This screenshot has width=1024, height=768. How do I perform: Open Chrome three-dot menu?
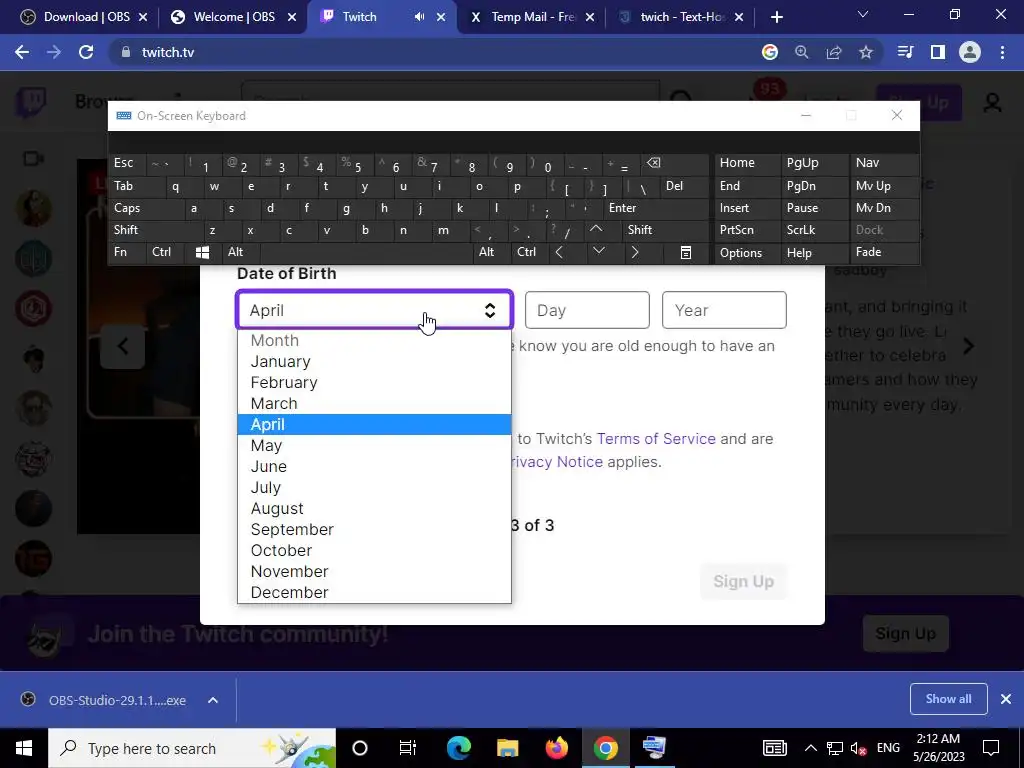pos(1002,52)
